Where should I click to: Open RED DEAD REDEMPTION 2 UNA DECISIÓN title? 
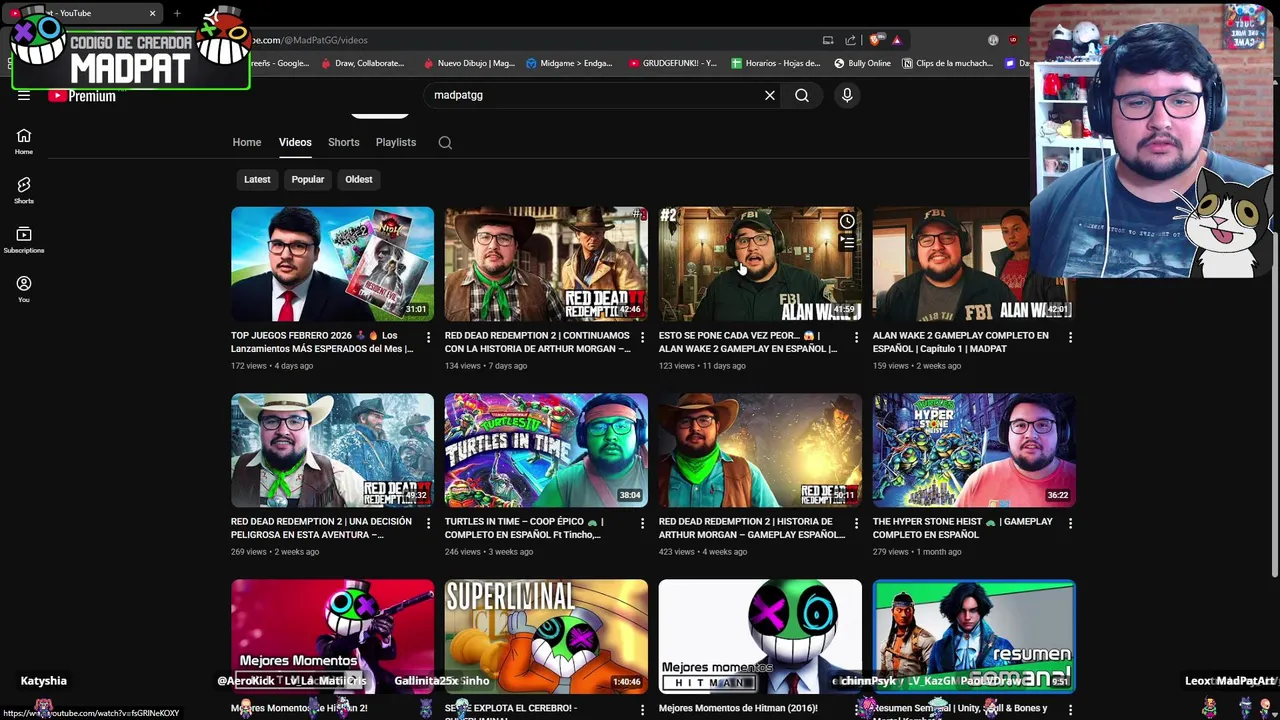[321, 528]
